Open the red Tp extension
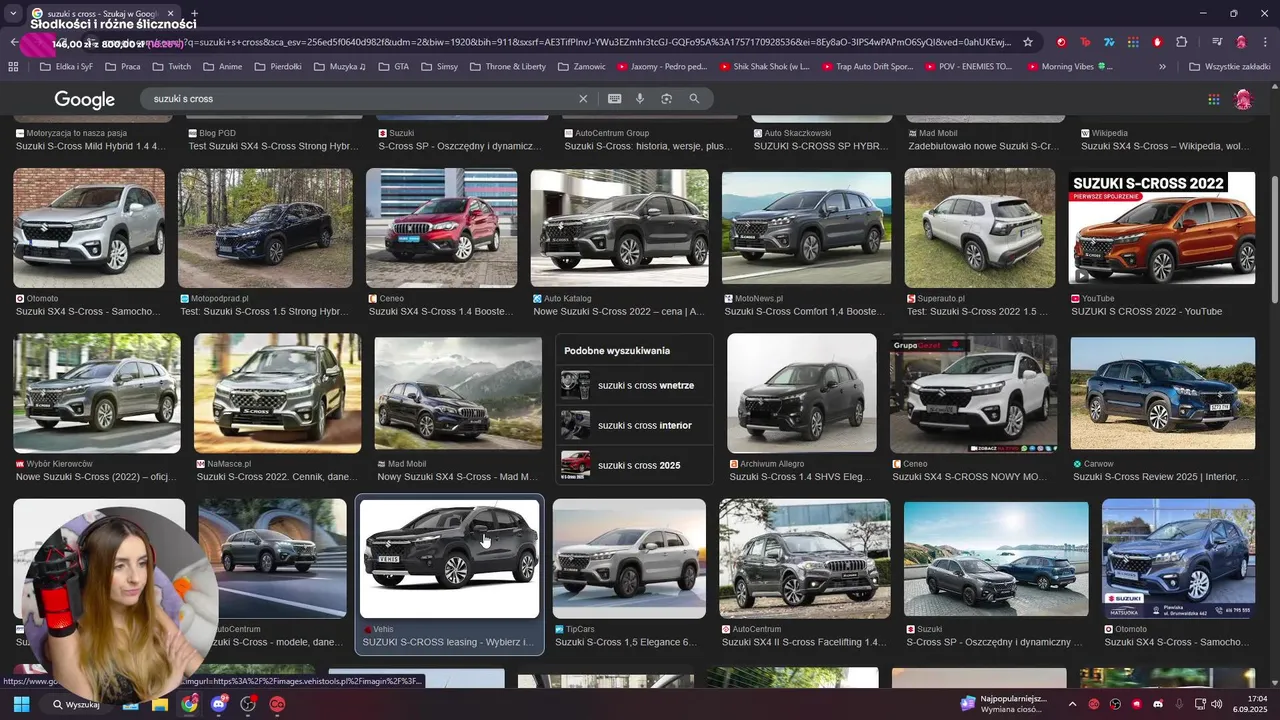The image size is (1280, 720). 1085,42
